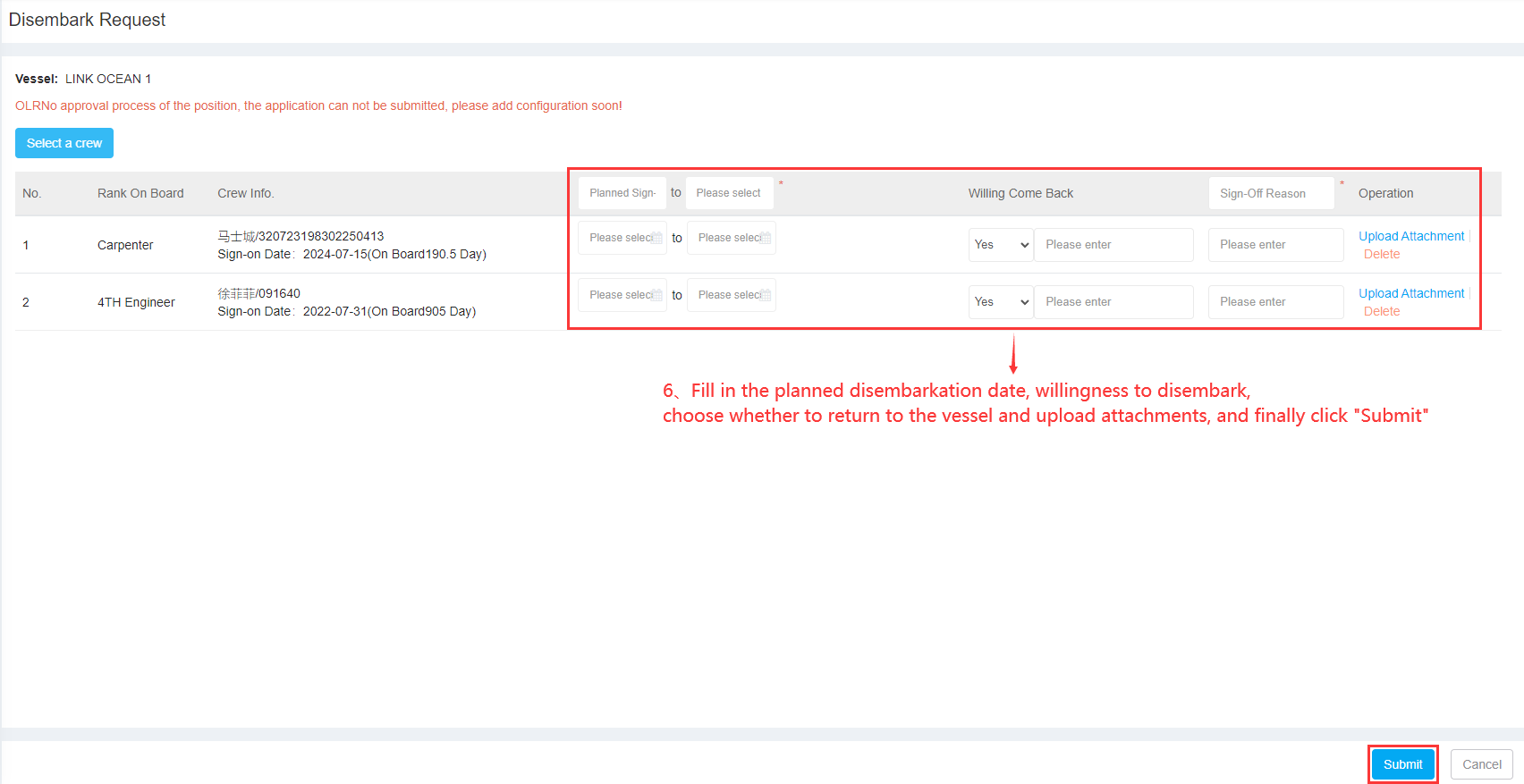Viewport: 1524px width, 784px height.
Task: Click crew ID 091640
Action: pos(280,293)
